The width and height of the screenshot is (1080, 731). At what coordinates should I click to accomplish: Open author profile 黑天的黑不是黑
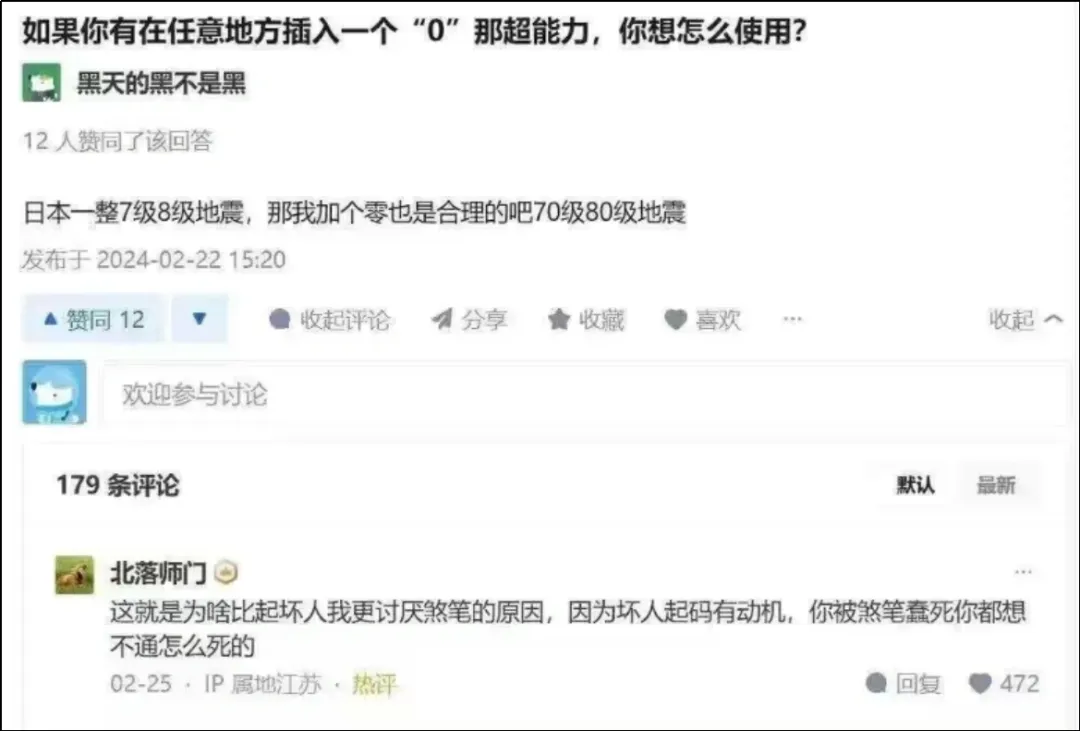coord(161,83)
